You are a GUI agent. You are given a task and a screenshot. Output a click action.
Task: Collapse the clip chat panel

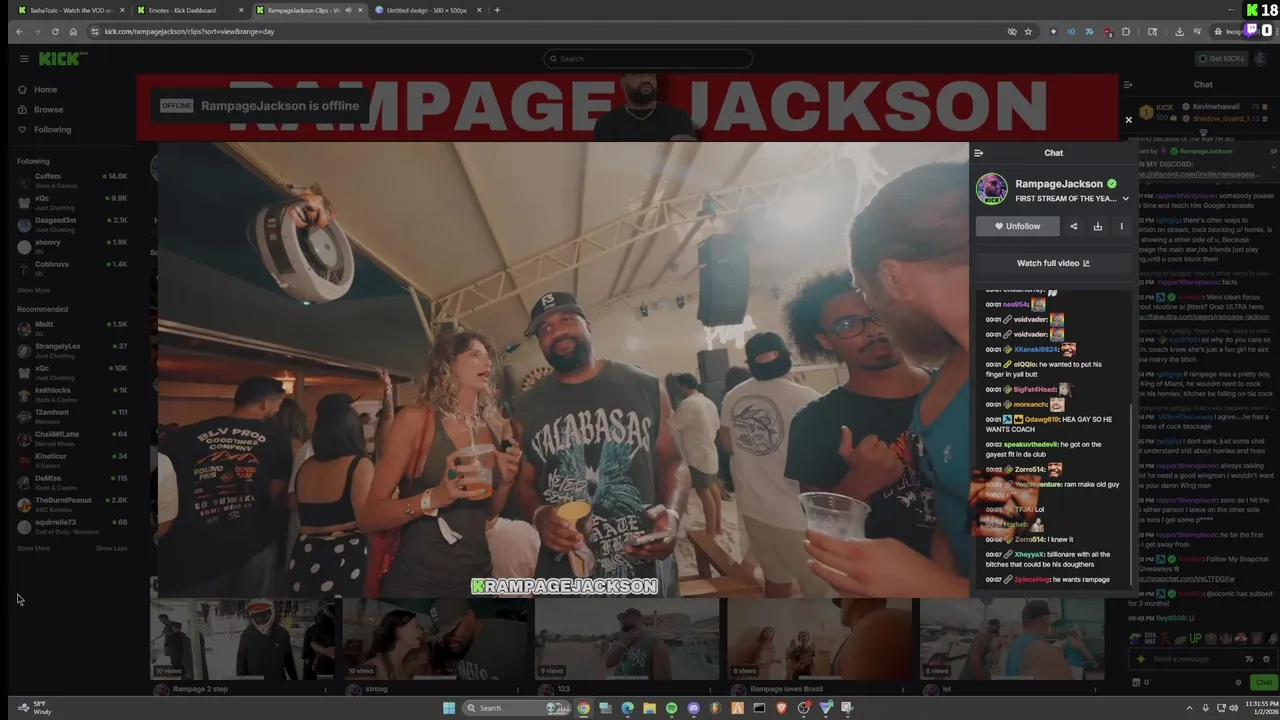[979, 153]
